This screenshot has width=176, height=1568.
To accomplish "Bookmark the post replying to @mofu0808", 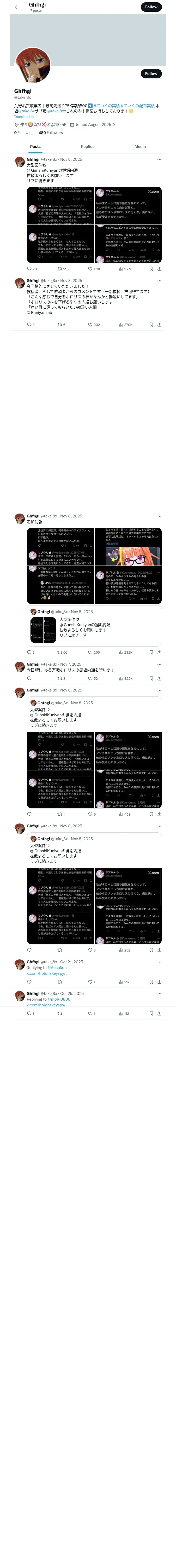I will pyautogui.click(x=151, y=1013).
